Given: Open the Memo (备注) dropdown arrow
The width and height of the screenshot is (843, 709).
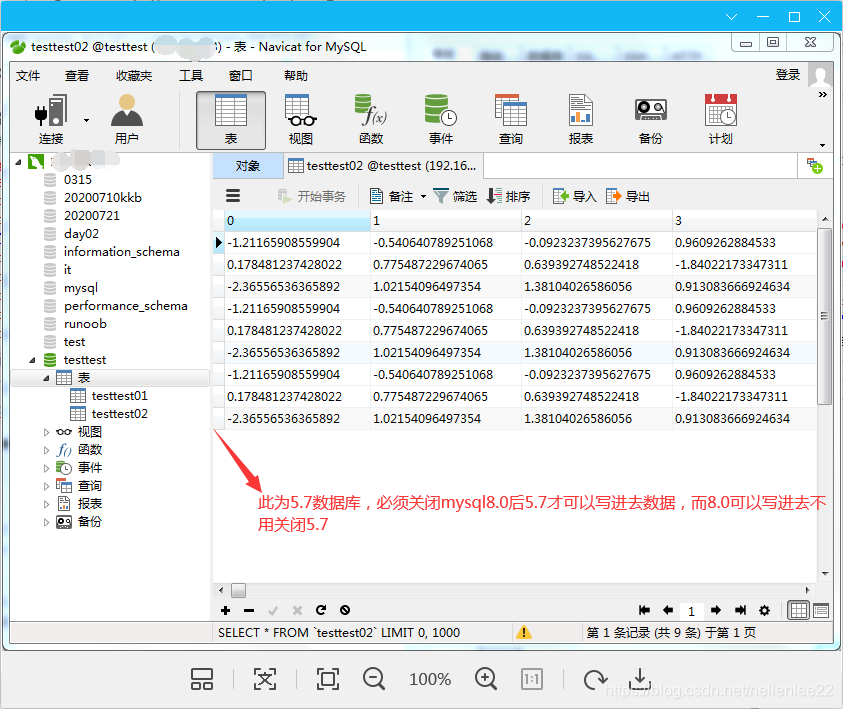Looking at the screenshot, I should click(x=424, y=197).
